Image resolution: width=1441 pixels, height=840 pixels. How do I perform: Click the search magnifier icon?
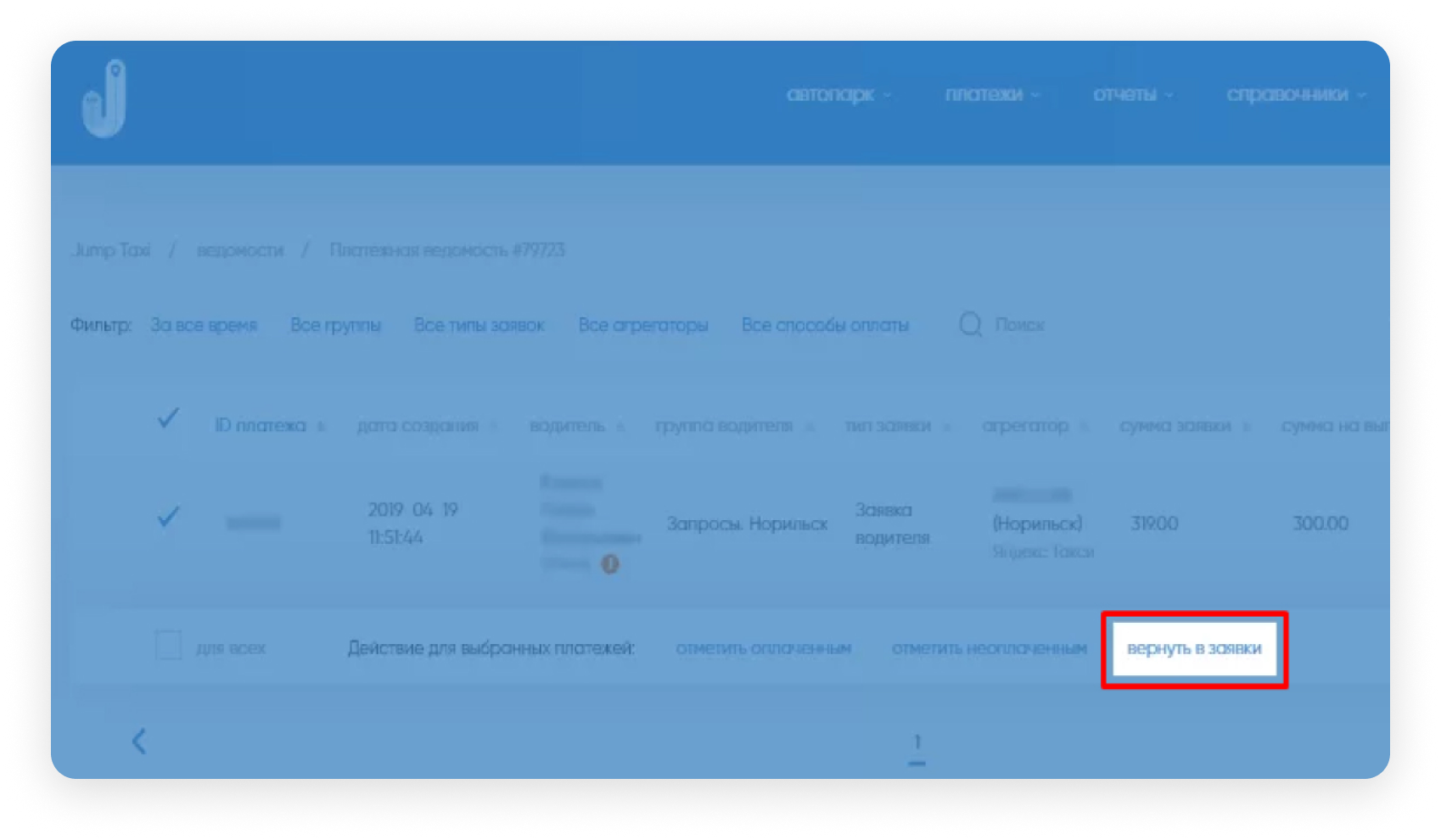(x=970, y=324)
